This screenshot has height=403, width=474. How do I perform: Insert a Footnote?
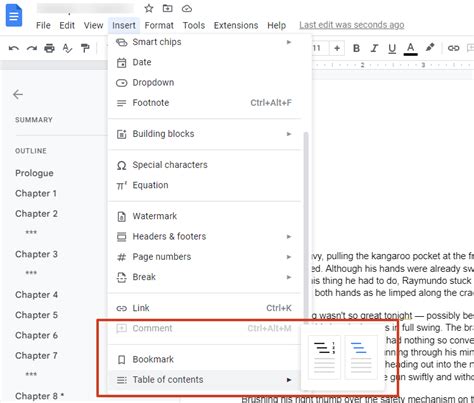tap(204, 103)
